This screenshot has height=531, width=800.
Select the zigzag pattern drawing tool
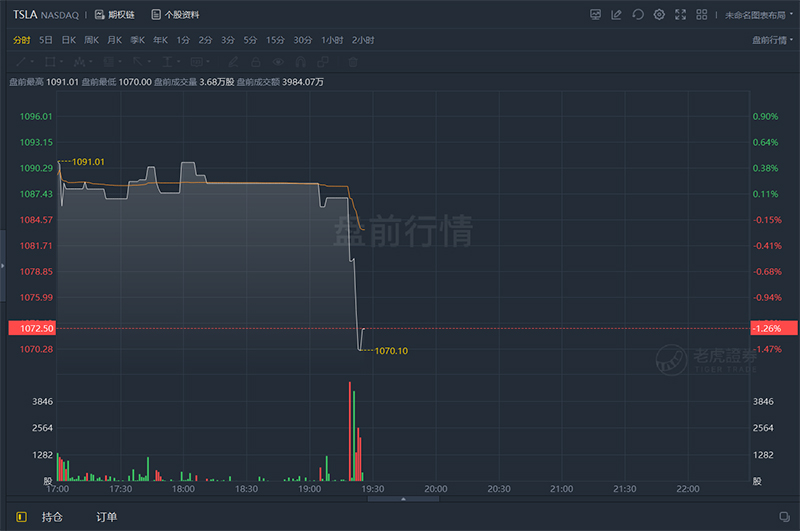tap(79, 62)
